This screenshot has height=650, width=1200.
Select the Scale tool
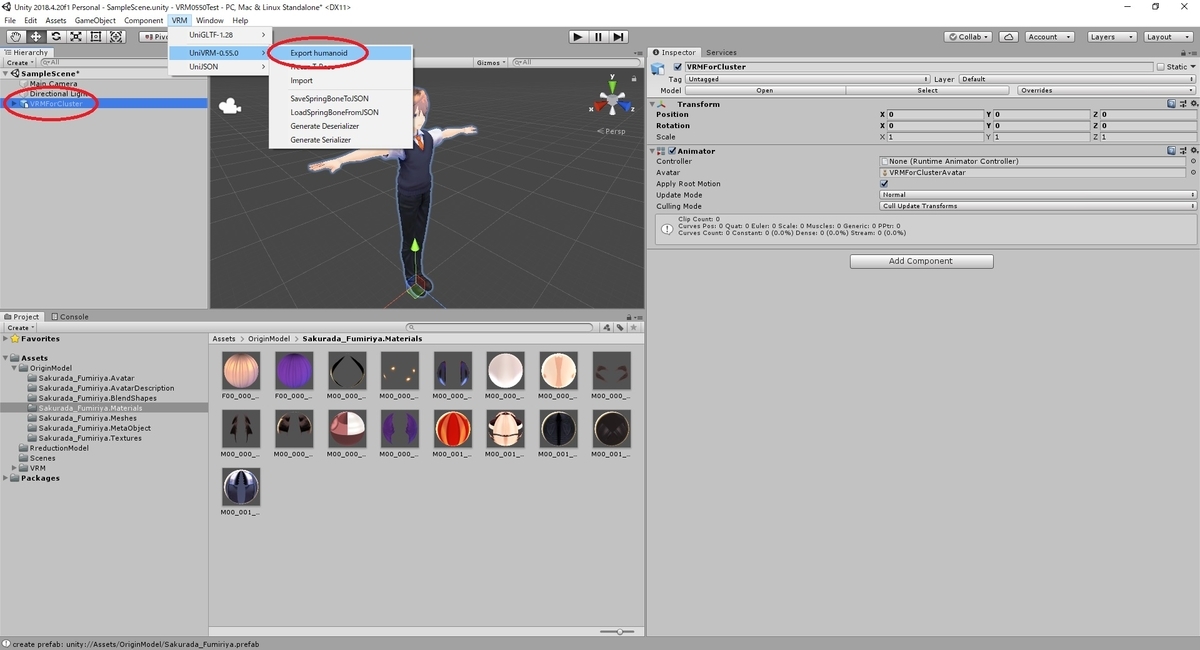tap(75, 37)
